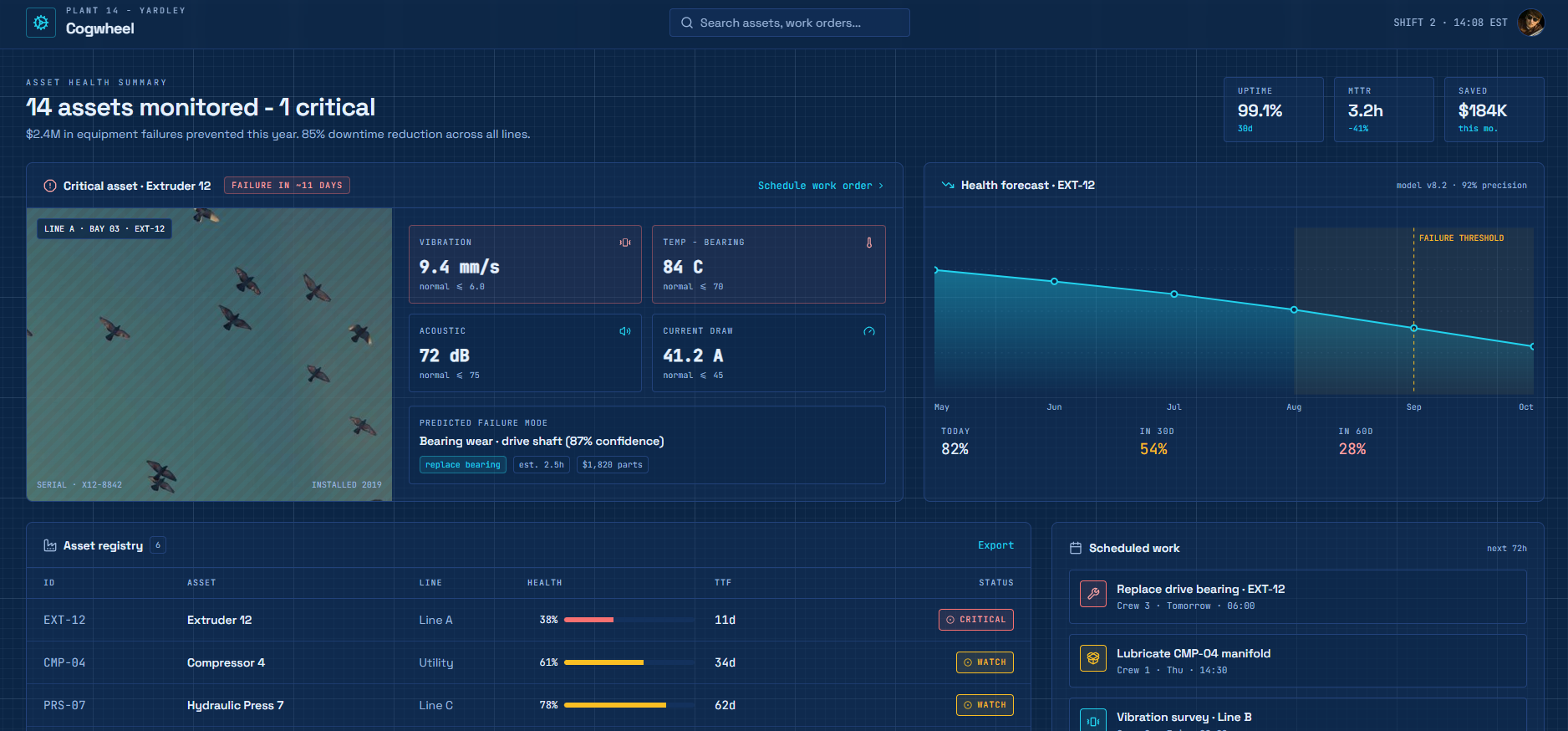Click the Line A cell
The image size is (1568, 731).
[x=435, y=620]
